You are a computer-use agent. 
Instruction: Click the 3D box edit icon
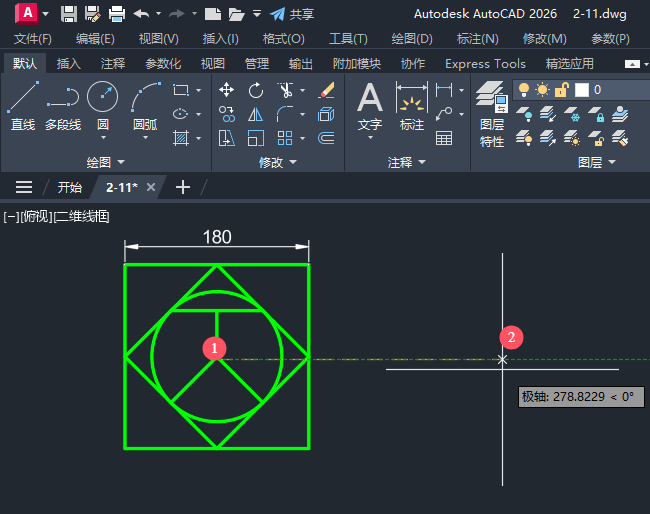tap(326, 114)
